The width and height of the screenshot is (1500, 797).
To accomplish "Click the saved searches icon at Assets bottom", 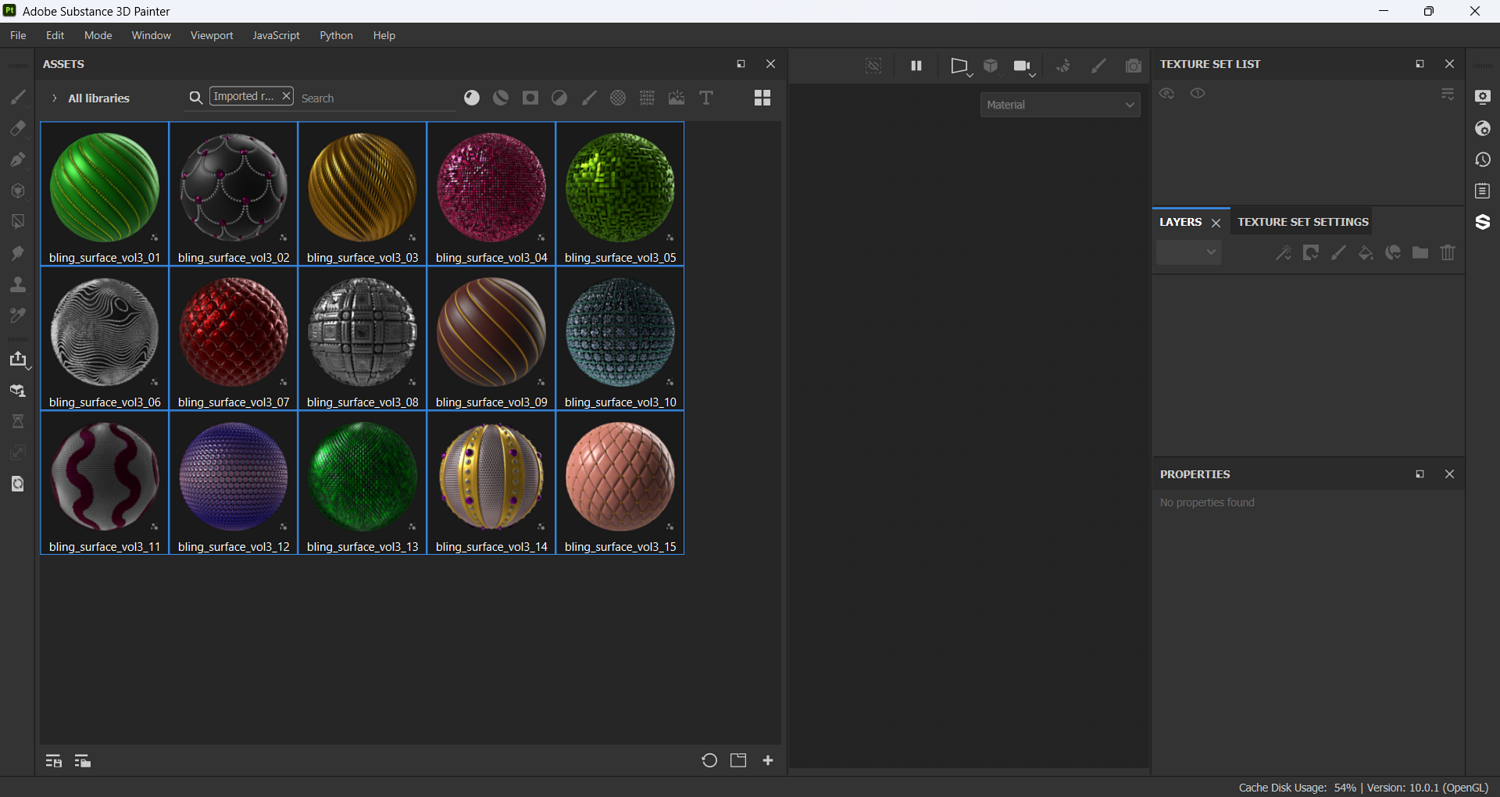I will (54, 761).
